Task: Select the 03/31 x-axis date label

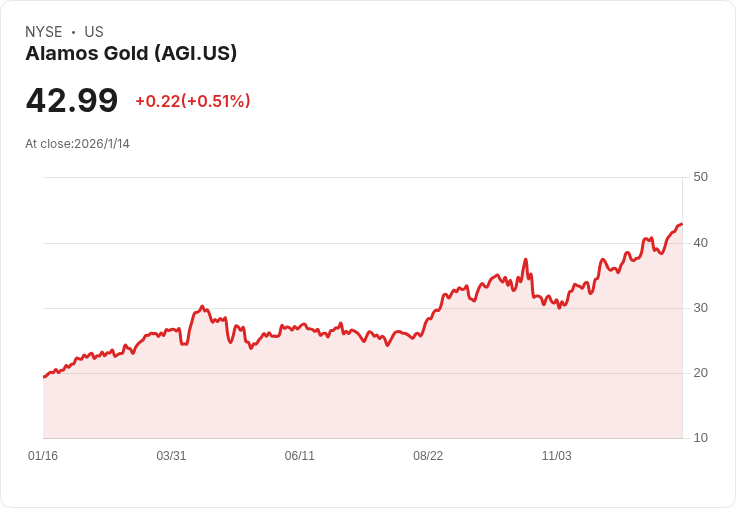Action: click(171, 455)
